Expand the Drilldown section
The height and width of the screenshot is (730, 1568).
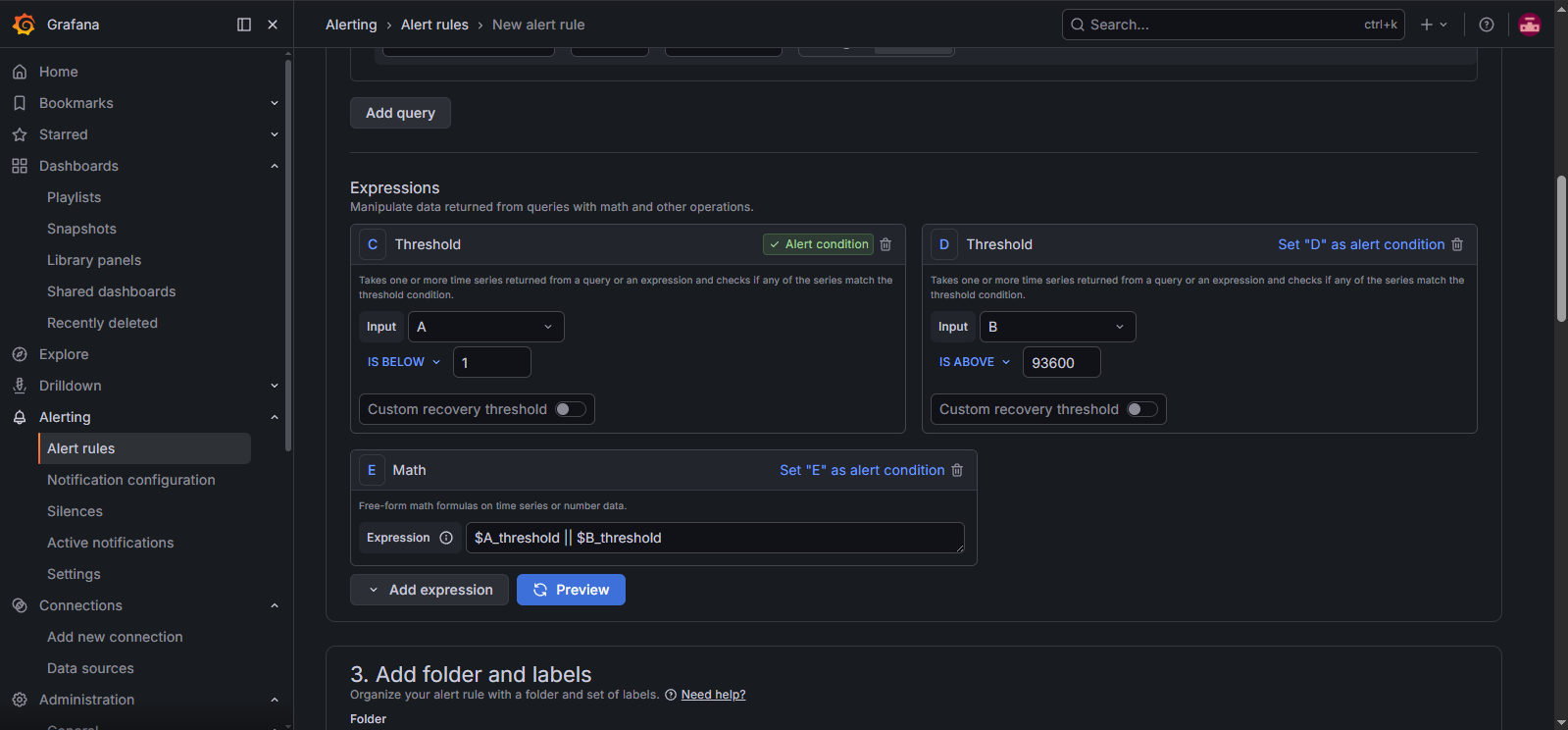(275, 386)
